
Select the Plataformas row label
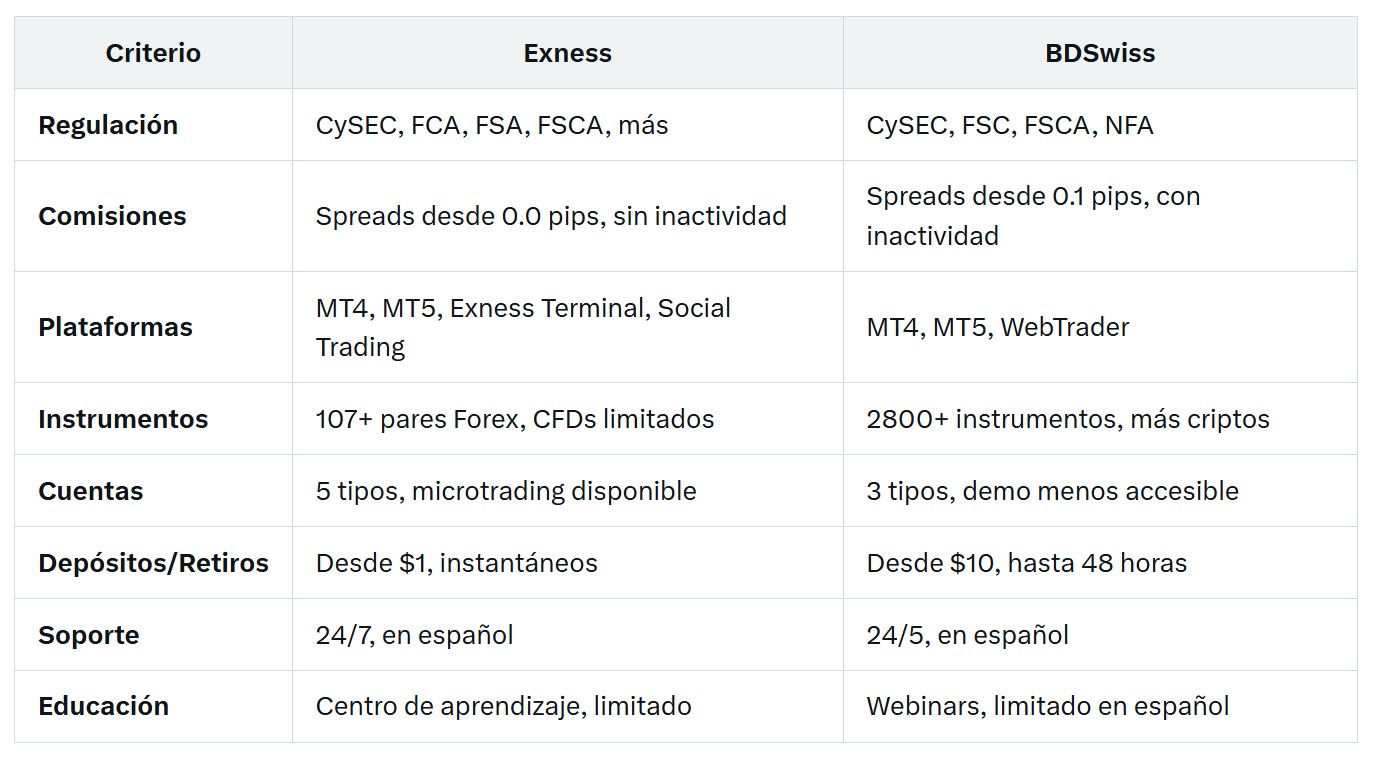(x=115, y=327)
